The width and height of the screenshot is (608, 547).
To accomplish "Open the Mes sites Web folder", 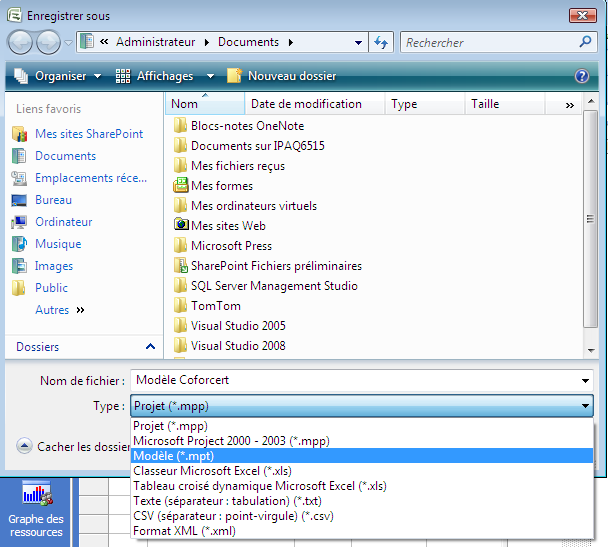I will point(228,226).
